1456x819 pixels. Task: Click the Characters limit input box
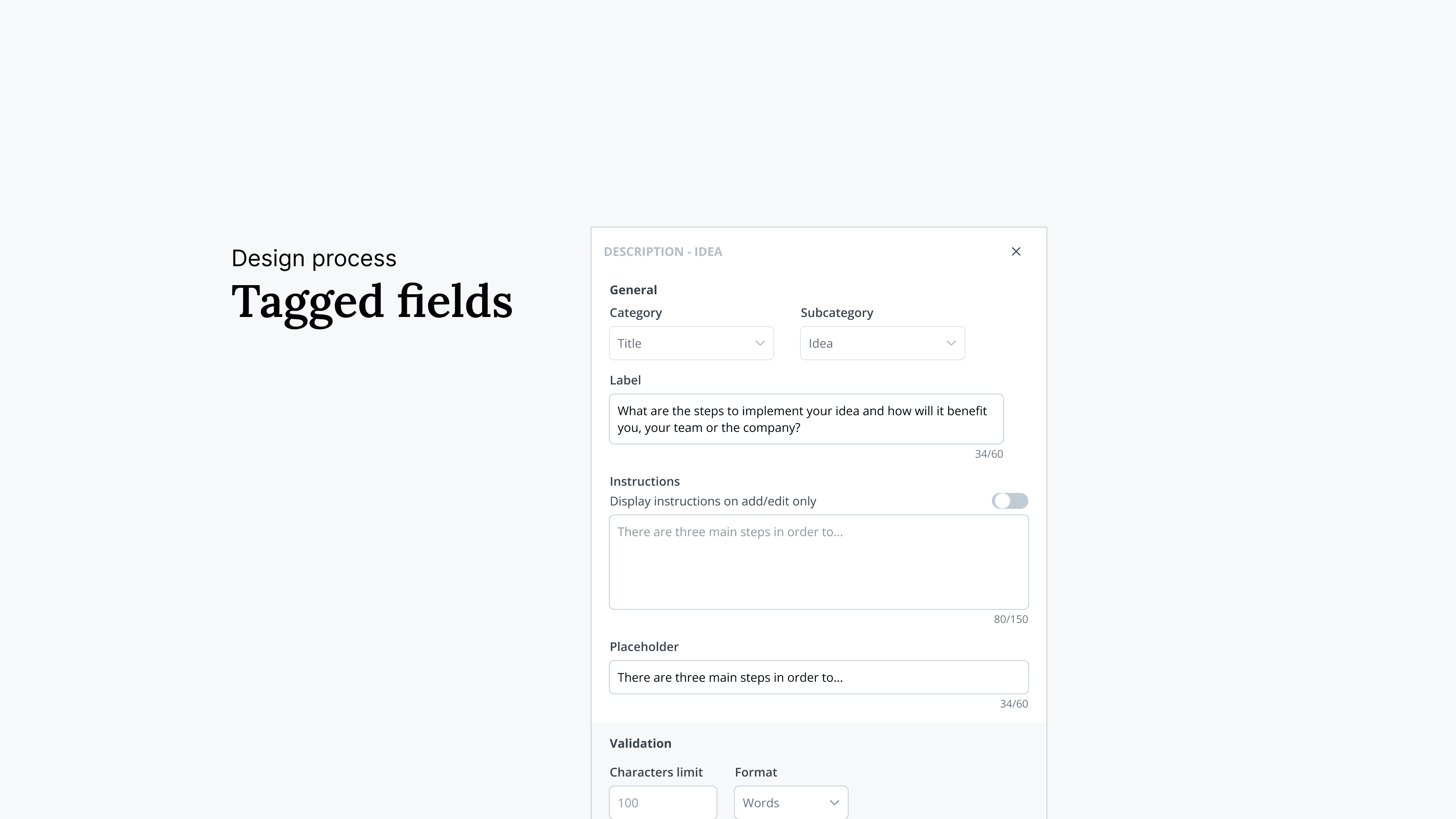[662, 802]
